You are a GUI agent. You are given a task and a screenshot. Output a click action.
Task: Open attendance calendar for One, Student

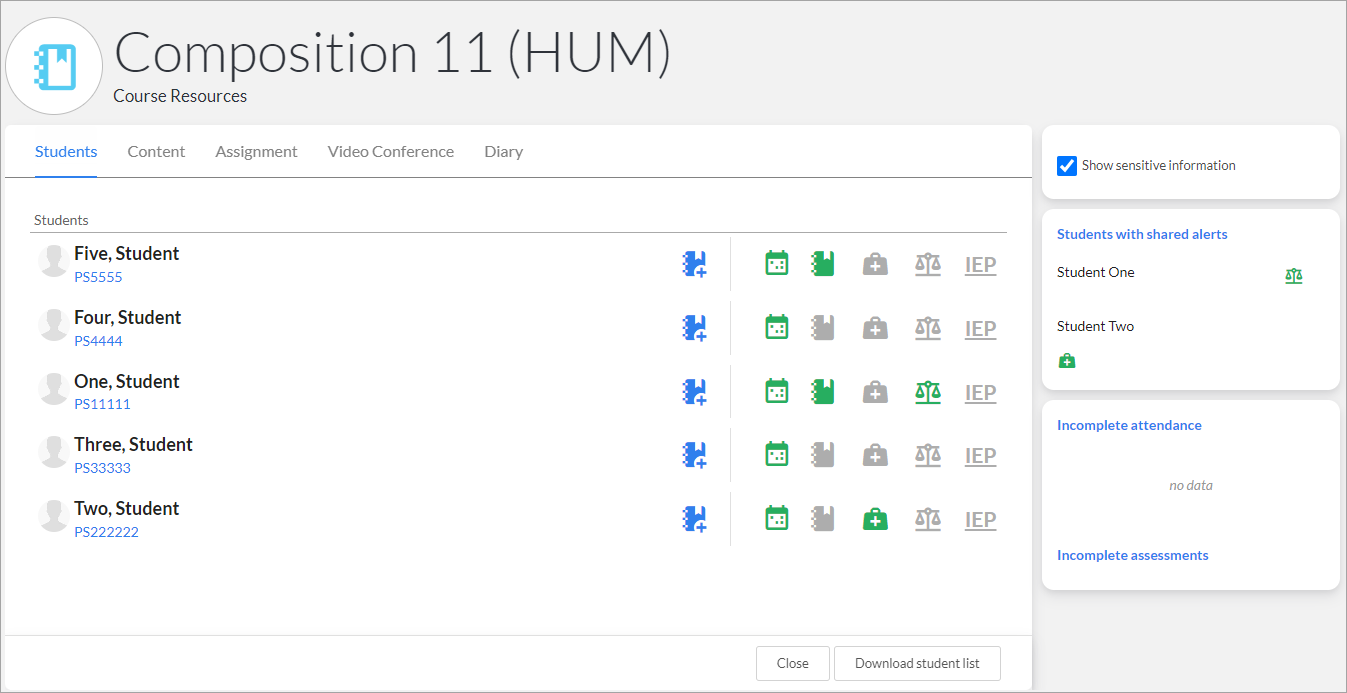[x=776, y=391]
